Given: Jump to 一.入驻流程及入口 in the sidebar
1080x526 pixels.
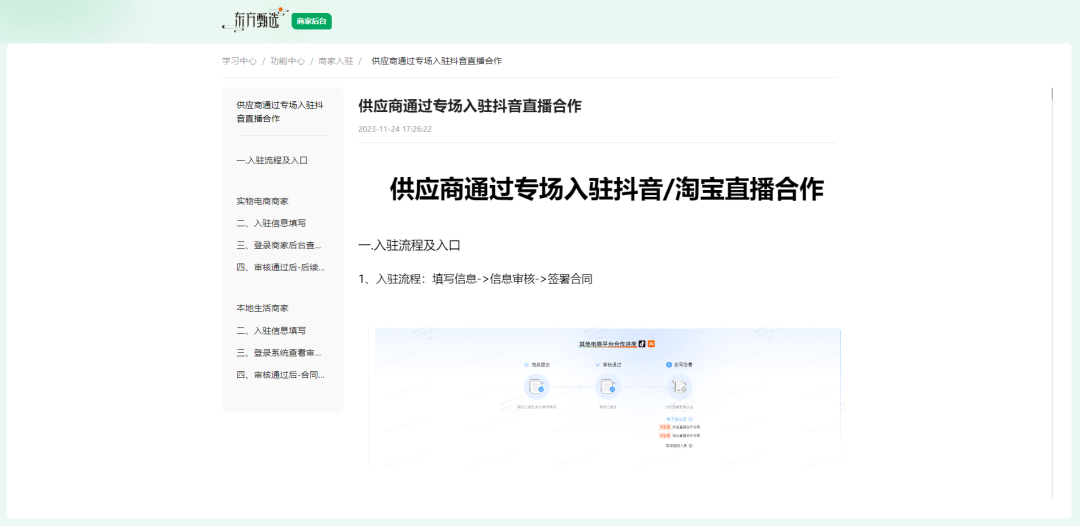Looking at the screenshot, I should (x=272, y=160).
